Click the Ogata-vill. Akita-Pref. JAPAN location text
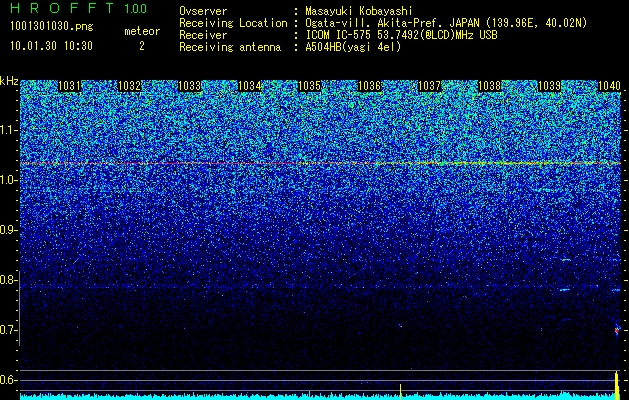629x400 pixels. point(445,23)
